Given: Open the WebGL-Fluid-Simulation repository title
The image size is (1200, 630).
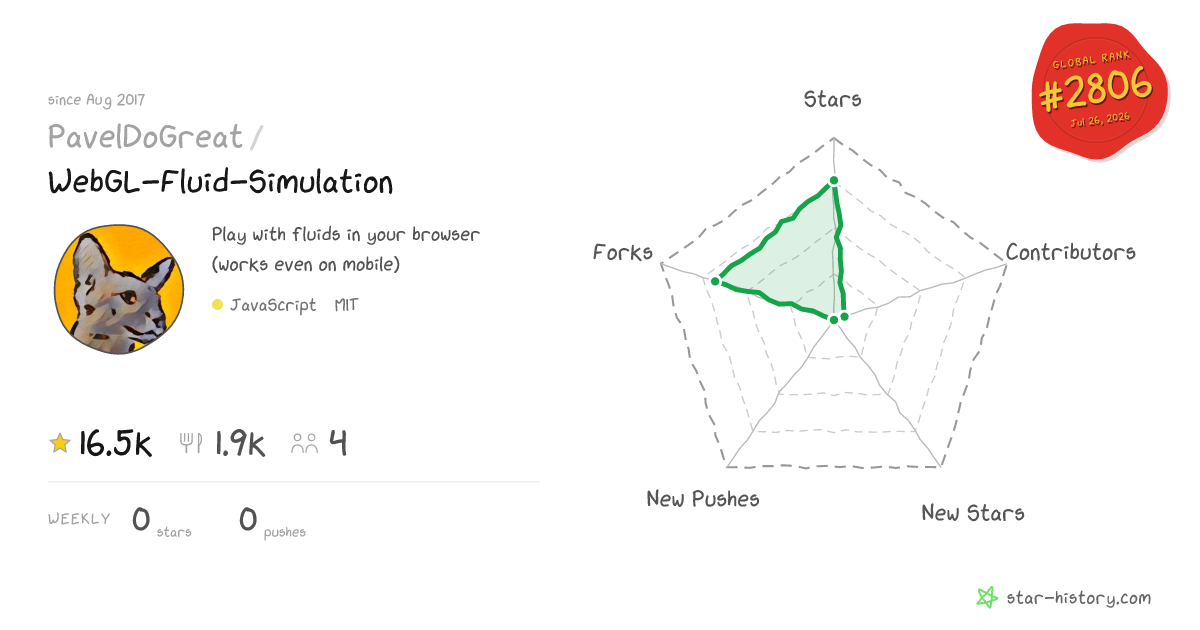Looking at the screenshot, I should [x=220, y=182].
